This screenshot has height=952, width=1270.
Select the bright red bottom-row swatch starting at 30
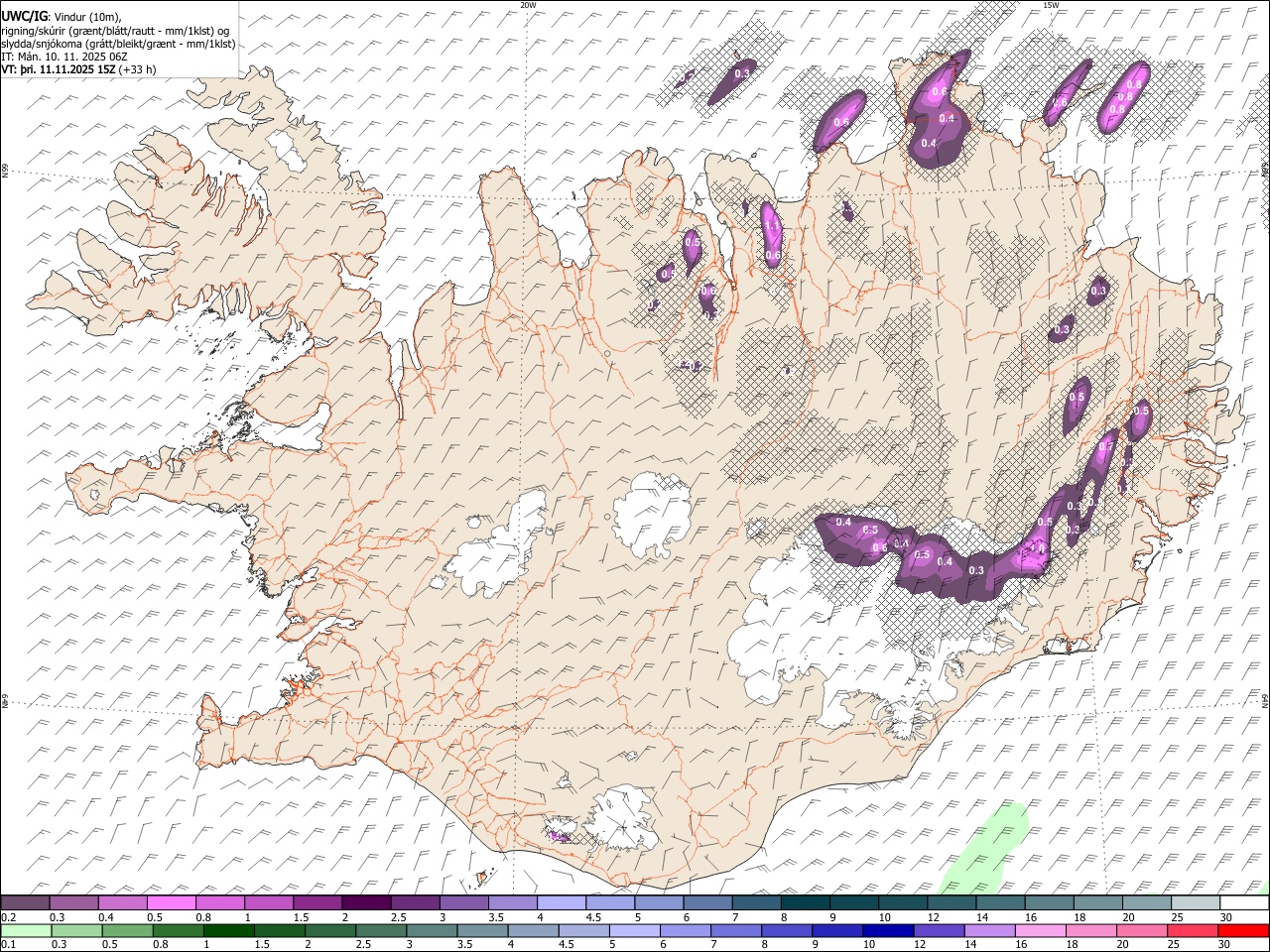click(1243, 930)
